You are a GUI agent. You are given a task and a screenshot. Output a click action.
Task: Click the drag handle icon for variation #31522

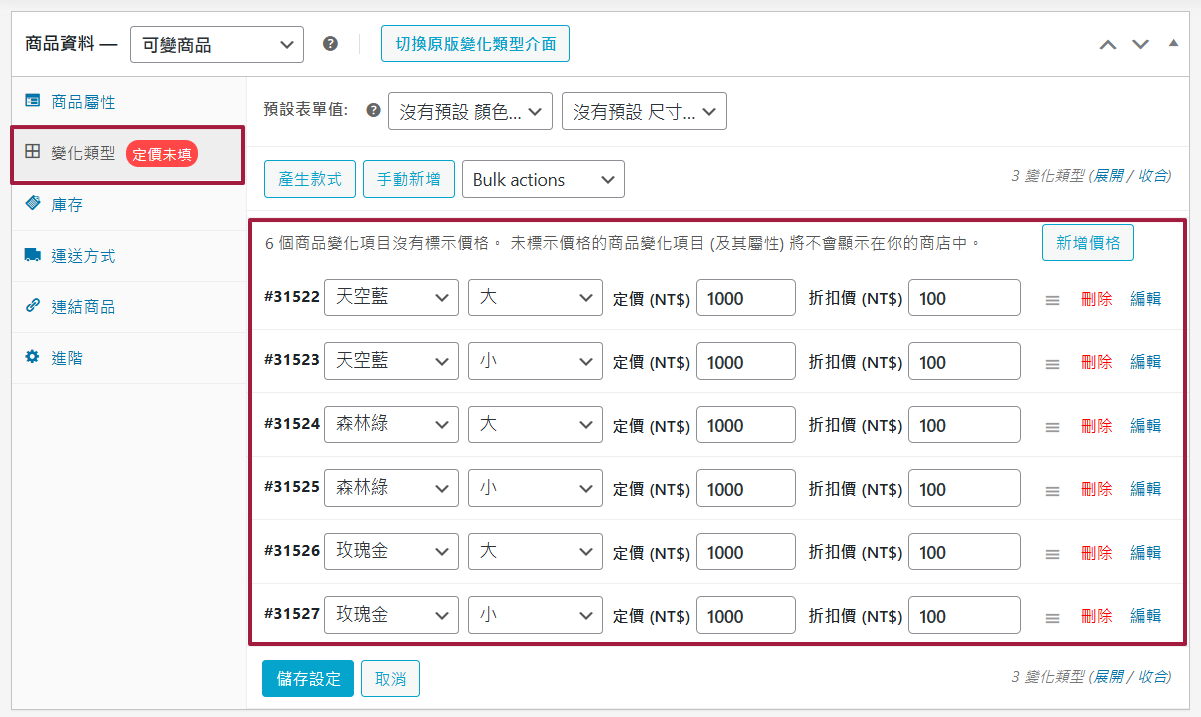coord(1052,299)
